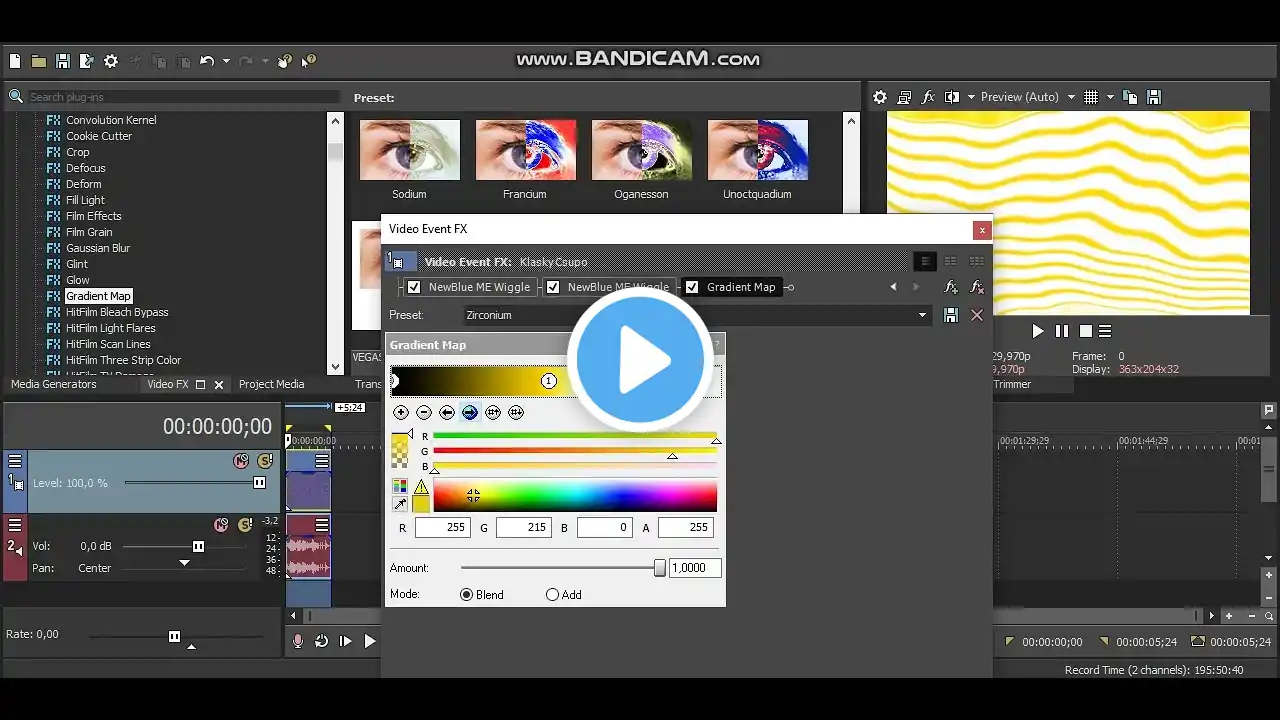Remove the gradient control point with minus icon
Viewport: 1280px width, 720px height.
[424, 412]
